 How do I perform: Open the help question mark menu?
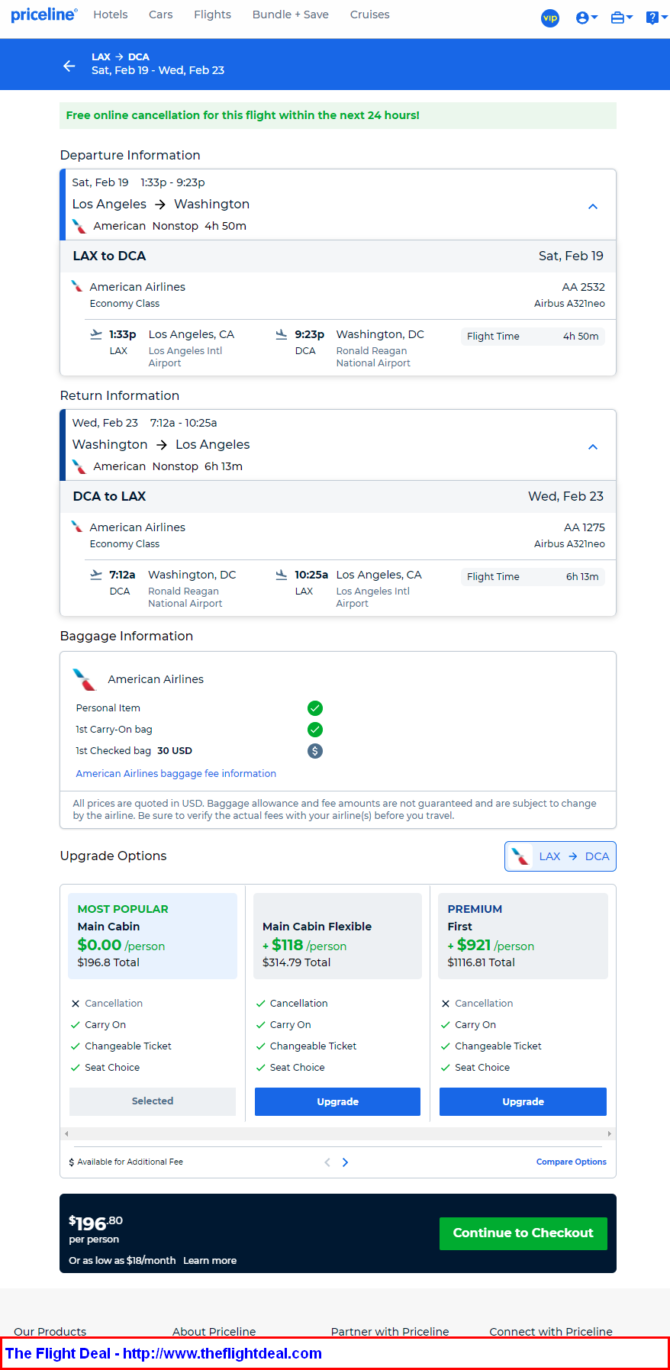(653, 18)
